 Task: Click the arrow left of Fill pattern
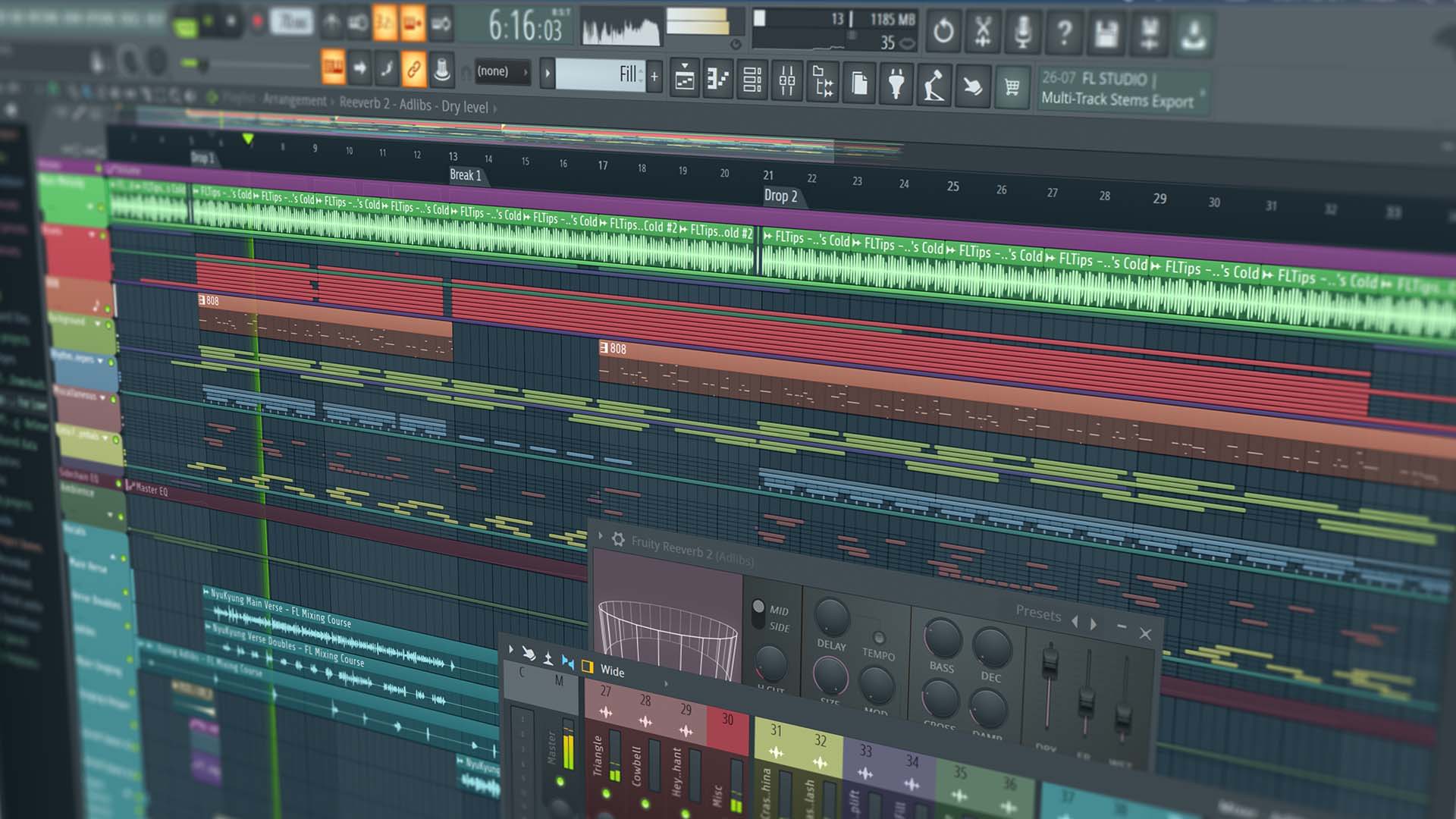pos(548,74)
